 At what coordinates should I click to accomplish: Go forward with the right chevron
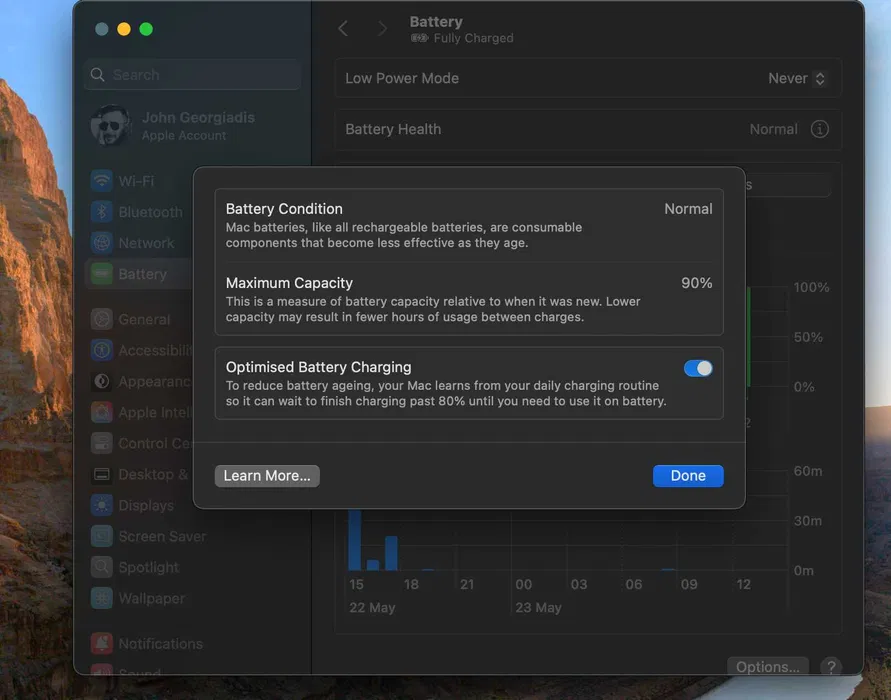click(x=382, y=28)
